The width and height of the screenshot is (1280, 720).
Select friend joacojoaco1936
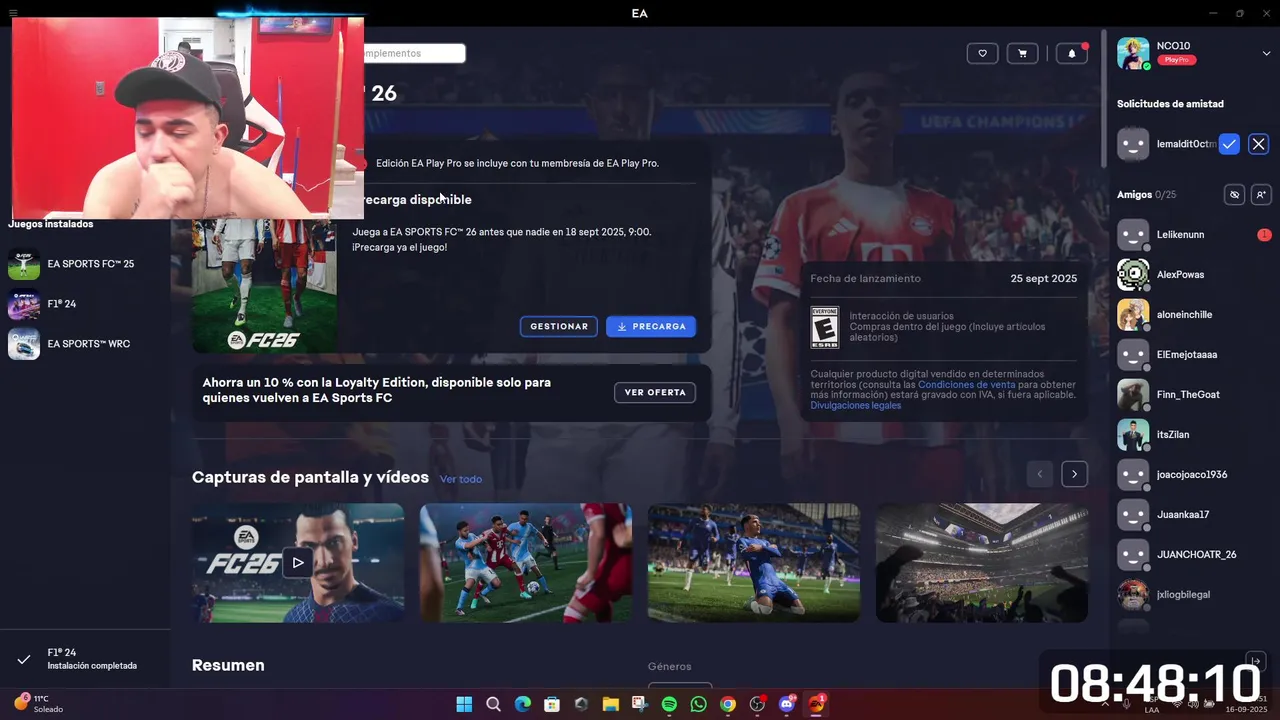coord(1193,475)
